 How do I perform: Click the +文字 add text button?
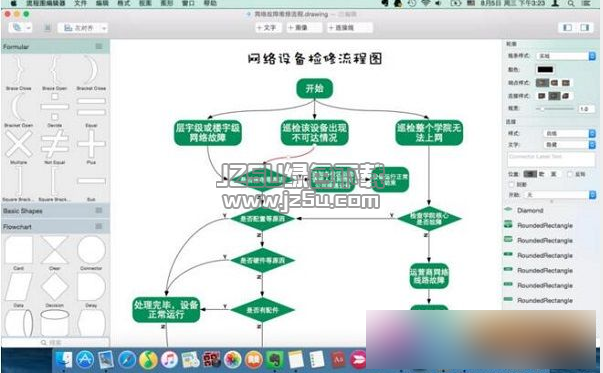pyautogui.click(x=268, y=28)
